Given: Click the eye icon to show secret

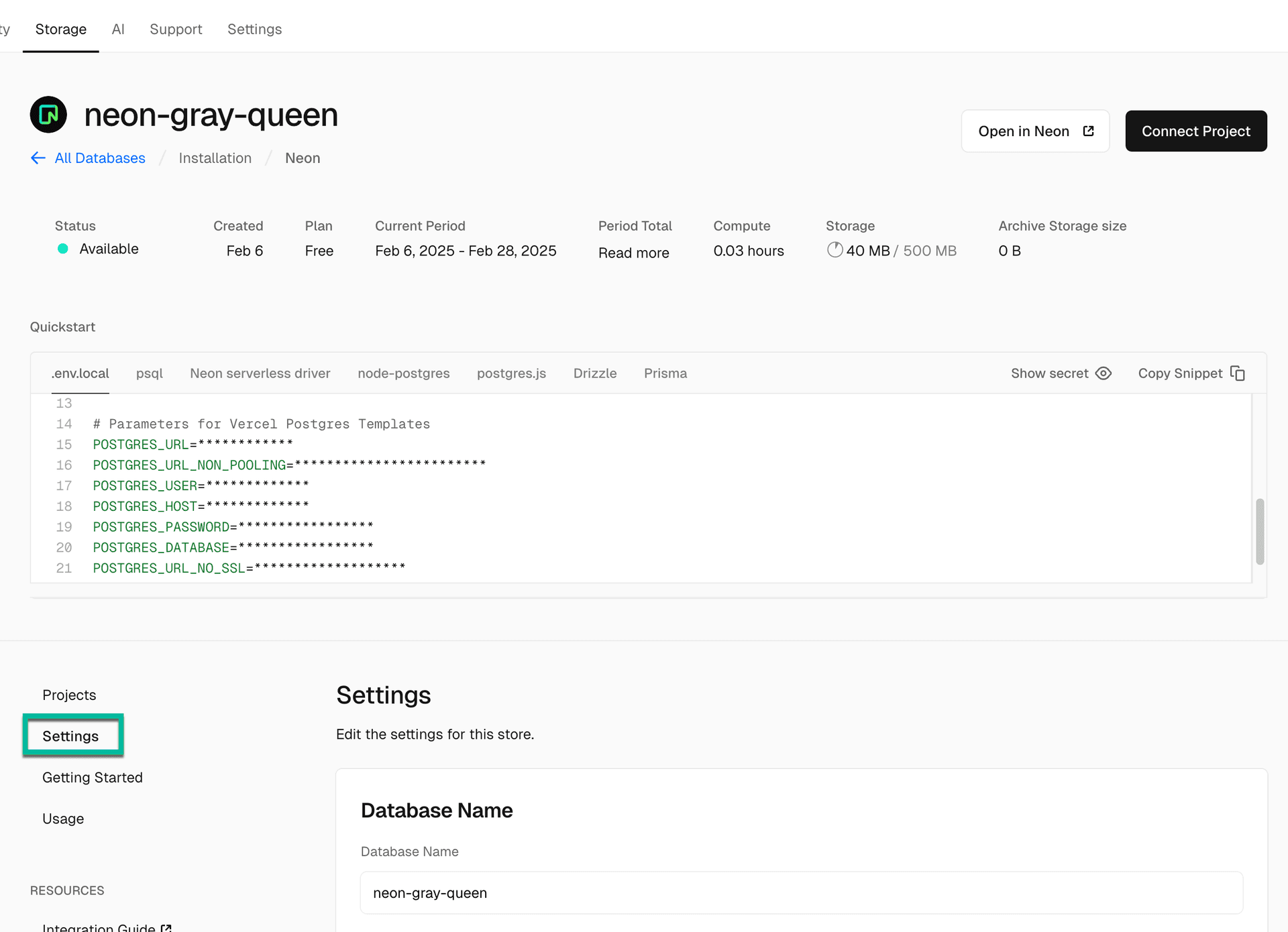Looking at the screenshot, I should (x=1104, y=373).
